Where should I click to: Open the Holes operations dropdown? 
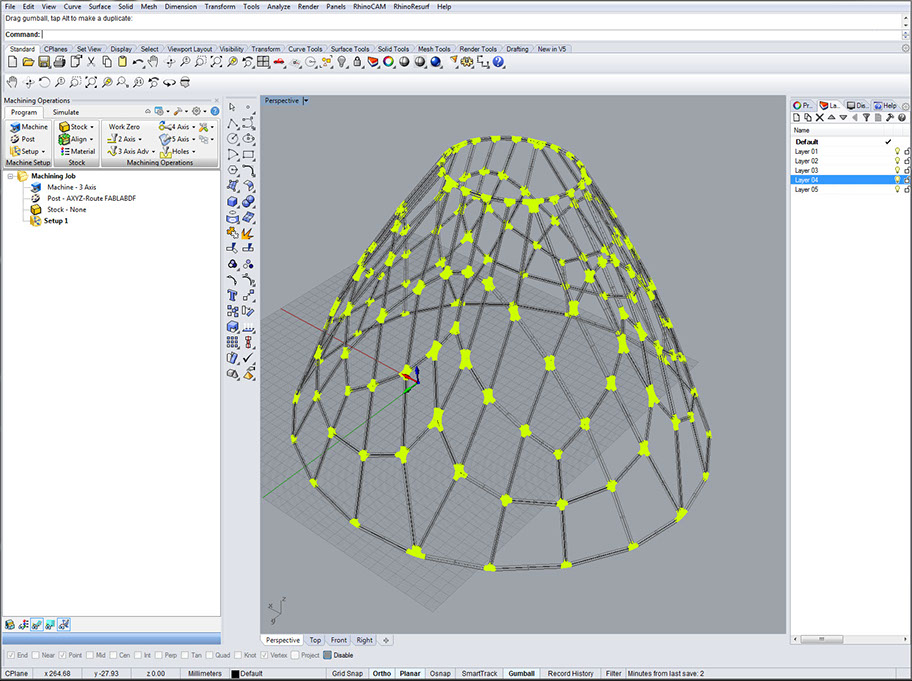(x=194, y=152)
